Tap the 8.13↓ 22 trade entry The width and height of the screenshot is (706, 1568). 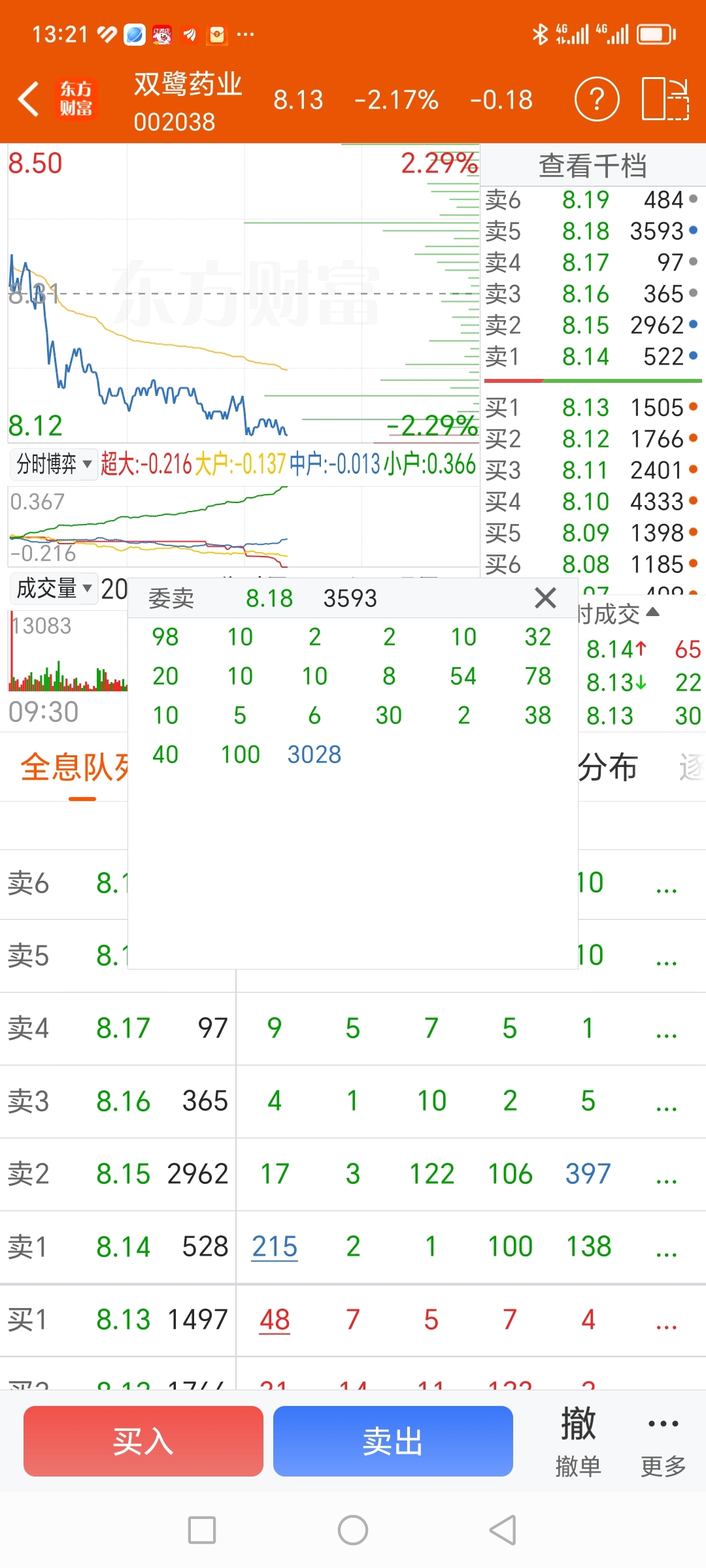point(643,683)
